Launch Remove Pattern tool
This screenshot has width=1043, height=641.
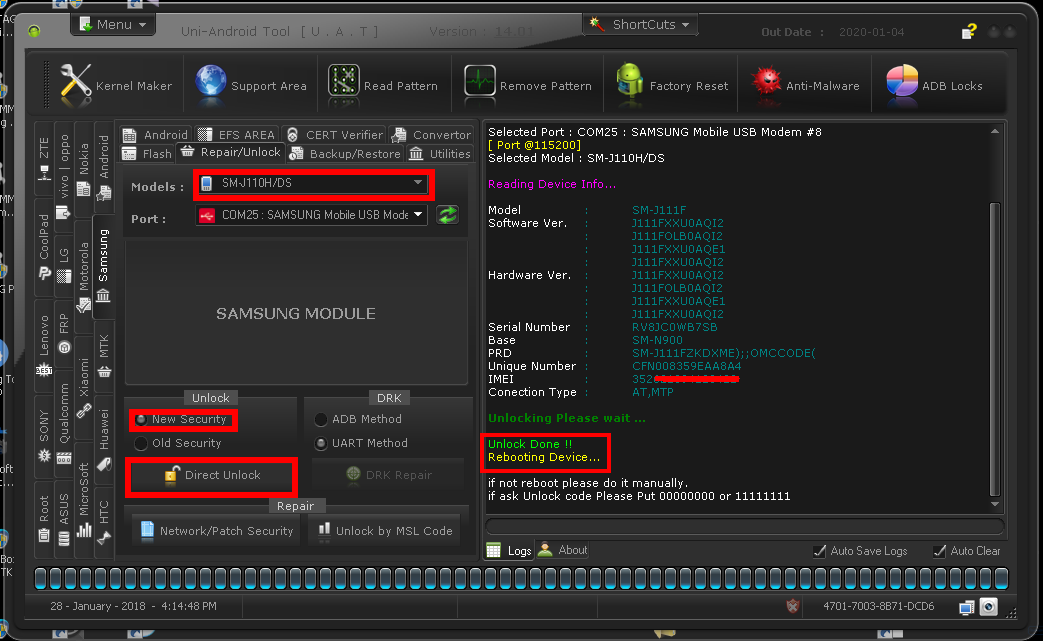[527, 85]
